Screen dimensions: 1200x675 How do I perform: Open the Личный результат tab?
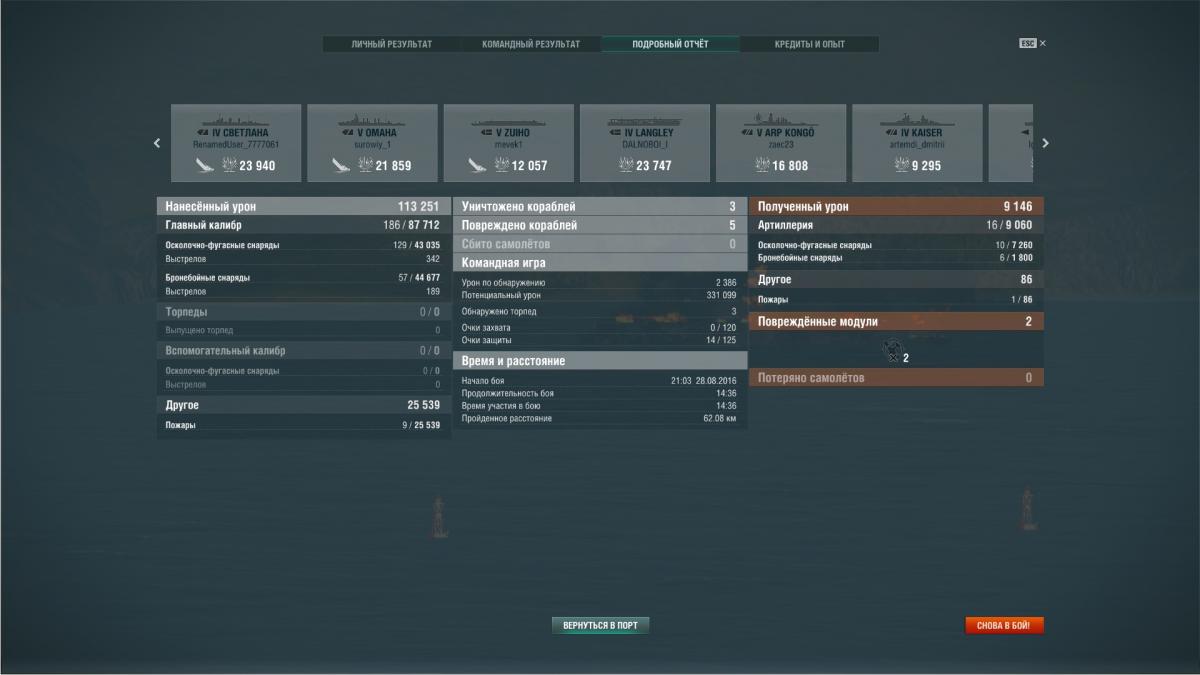pyautogui.click(x=392, y=44)
